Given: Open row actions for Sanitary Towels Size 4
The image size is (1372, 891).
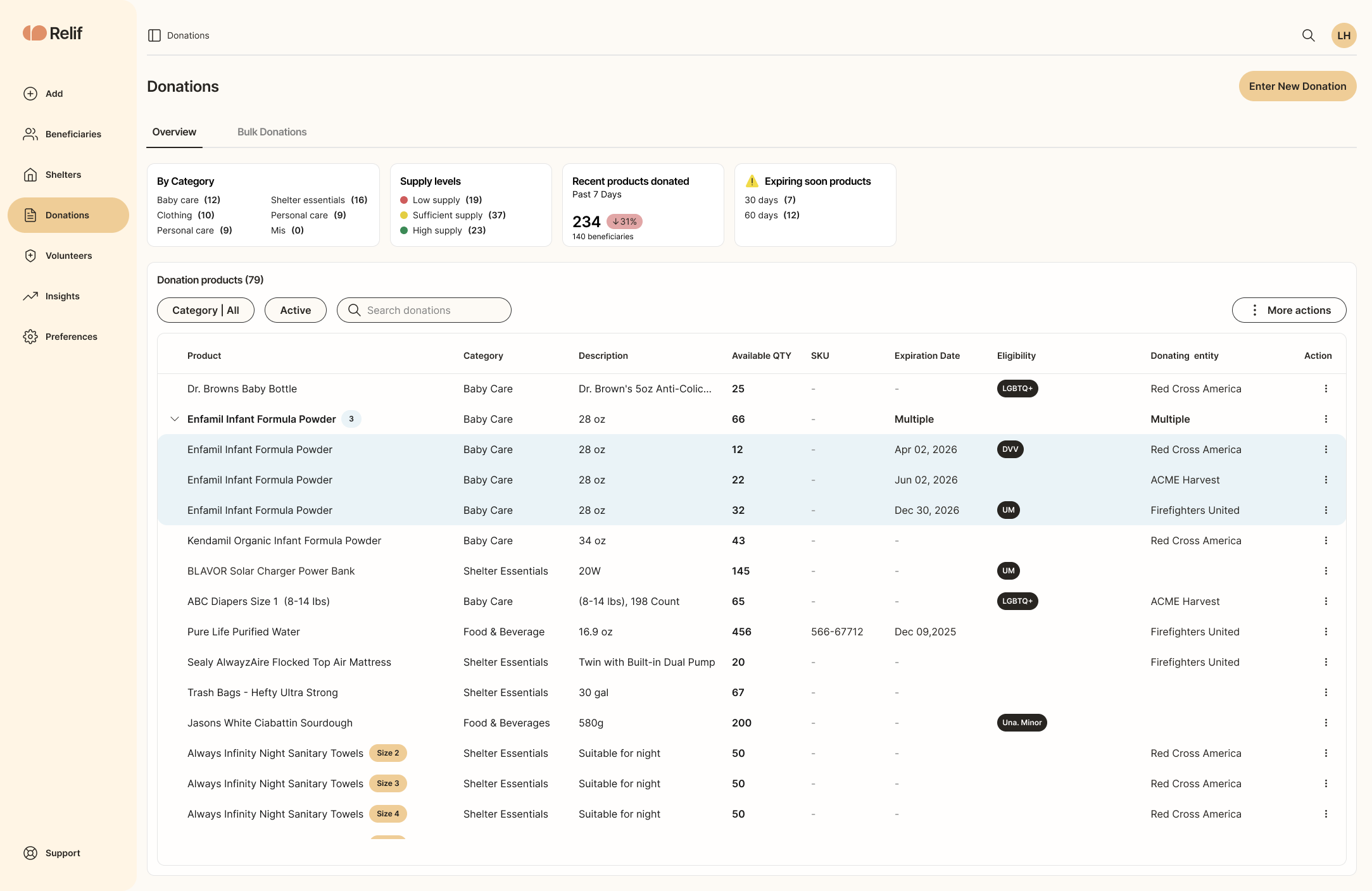Looking at the screenshot, I should point(1326,814).
